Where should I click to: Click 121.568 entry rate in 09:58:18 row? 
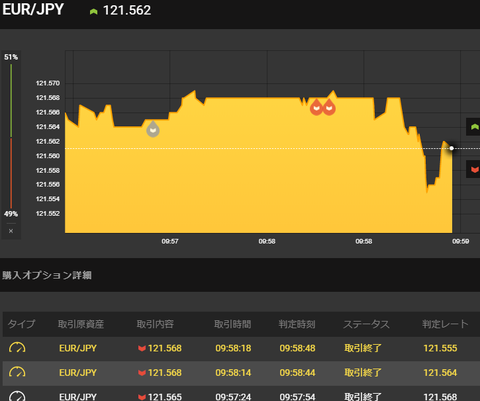point(165,348)
